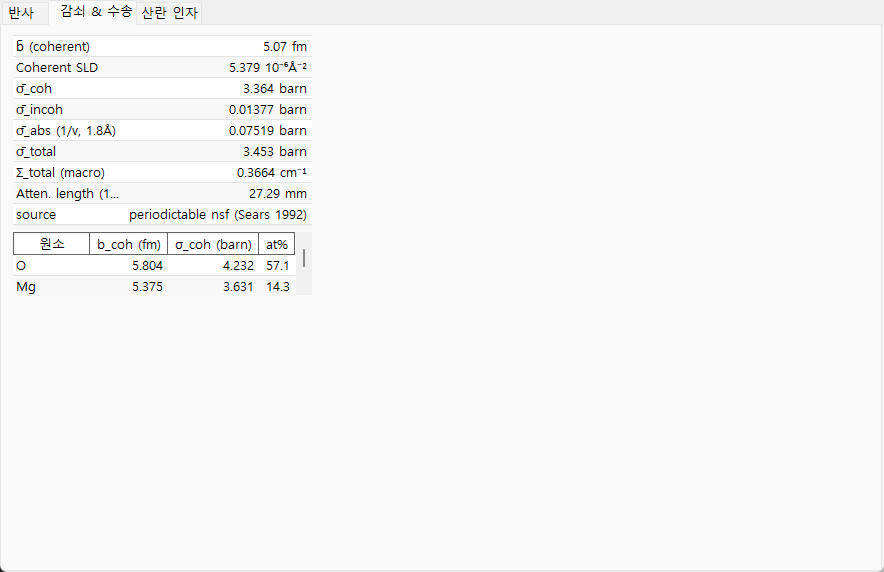Click the σ_abs (1/v, 1.8Å) label
The height and width of the screenshot is (572, 884).
point(66,131)
